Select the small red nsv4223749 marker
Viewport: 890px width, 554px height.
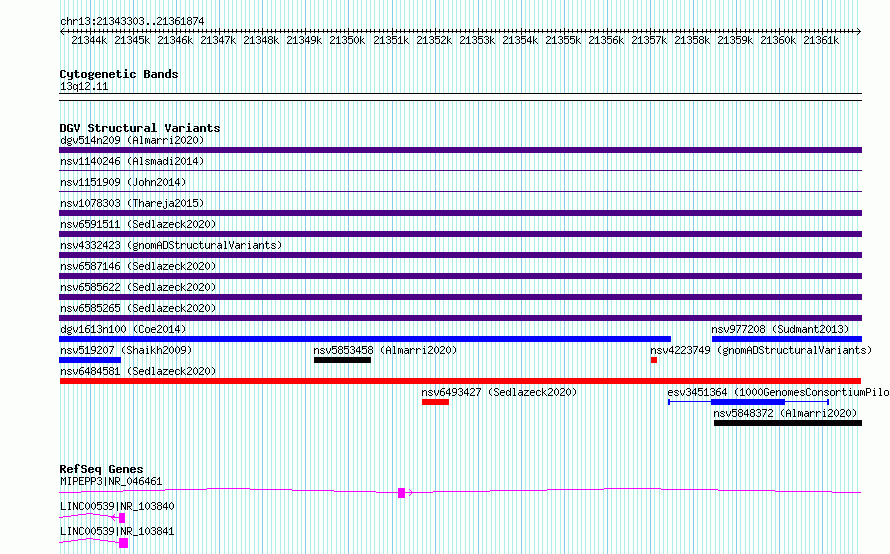(x=654, y=360)
